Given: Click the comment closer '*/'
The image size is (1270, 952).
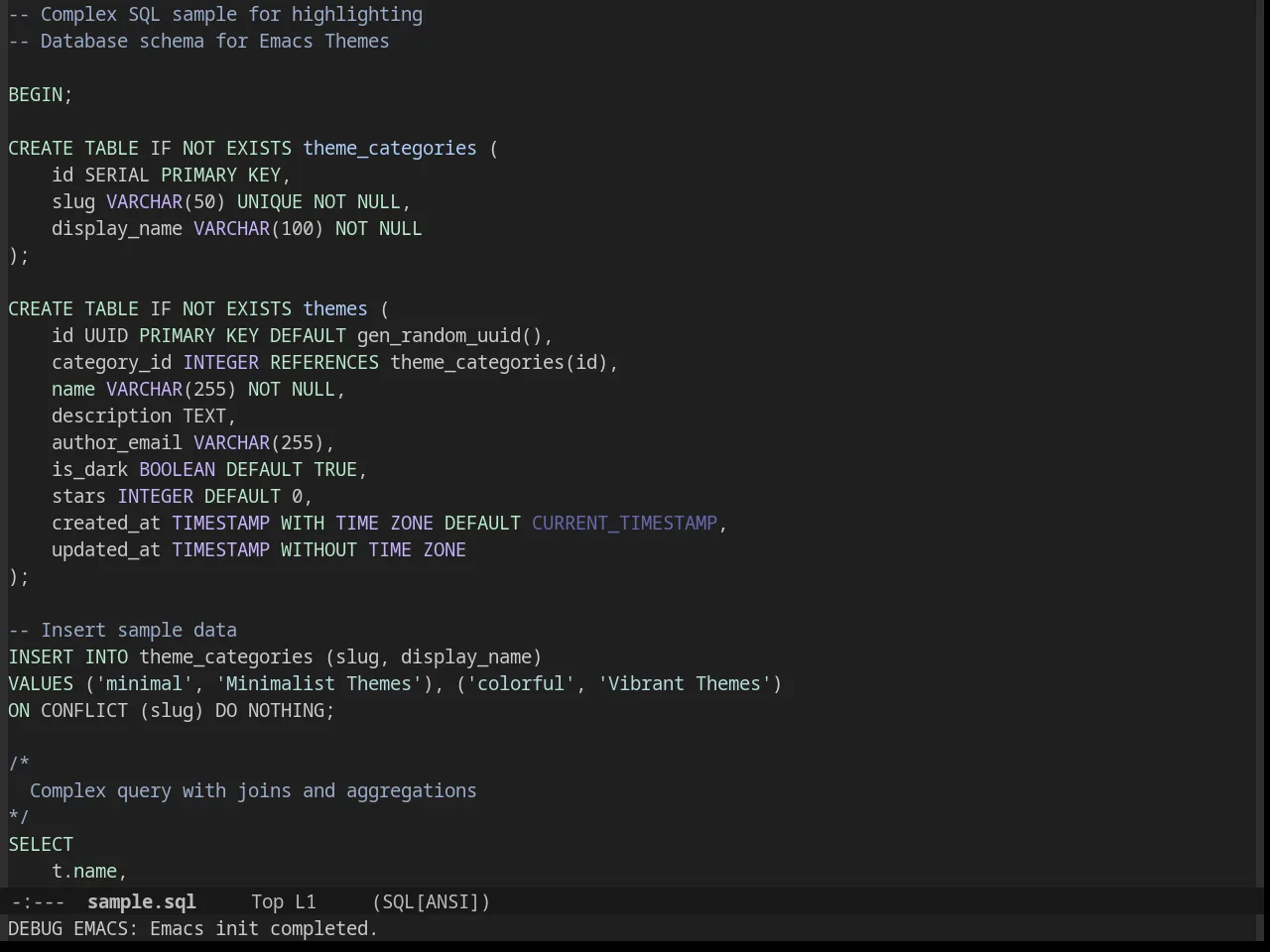Looking at the screenshot, I should [x=20, y=817].
